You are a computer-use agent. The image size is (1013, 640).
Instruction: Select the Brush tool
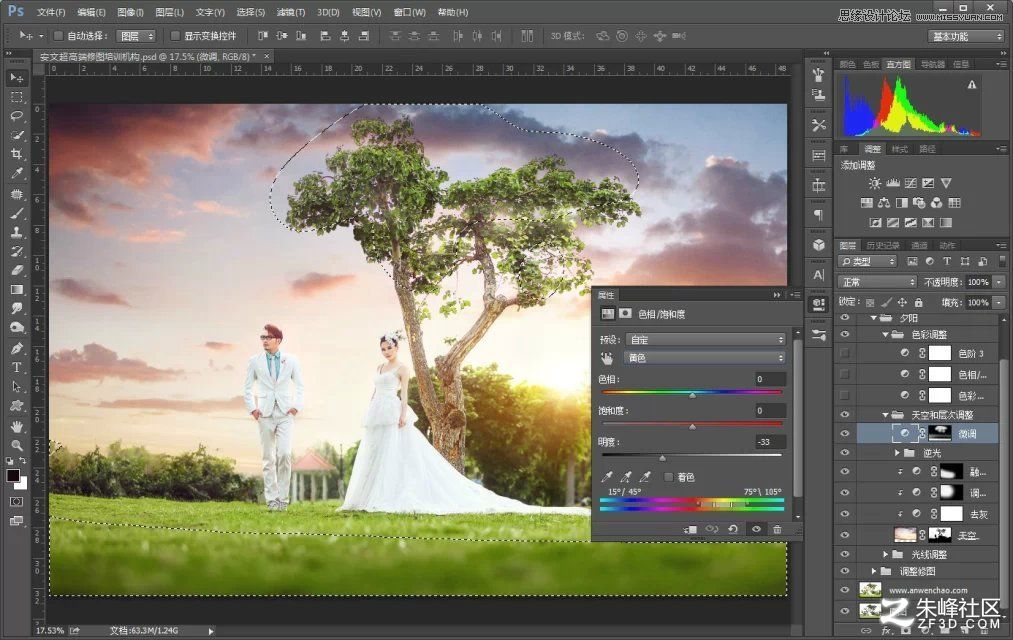click(16, 214)
